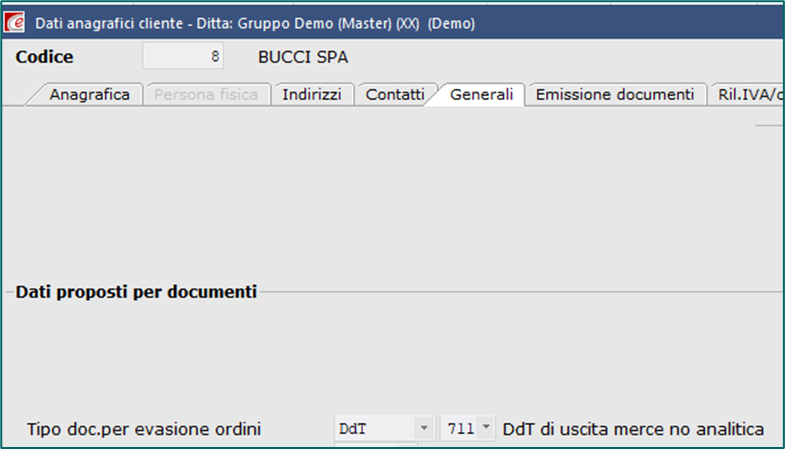Expand the DdT document type dropdown arrow

[x=424, y=428]
